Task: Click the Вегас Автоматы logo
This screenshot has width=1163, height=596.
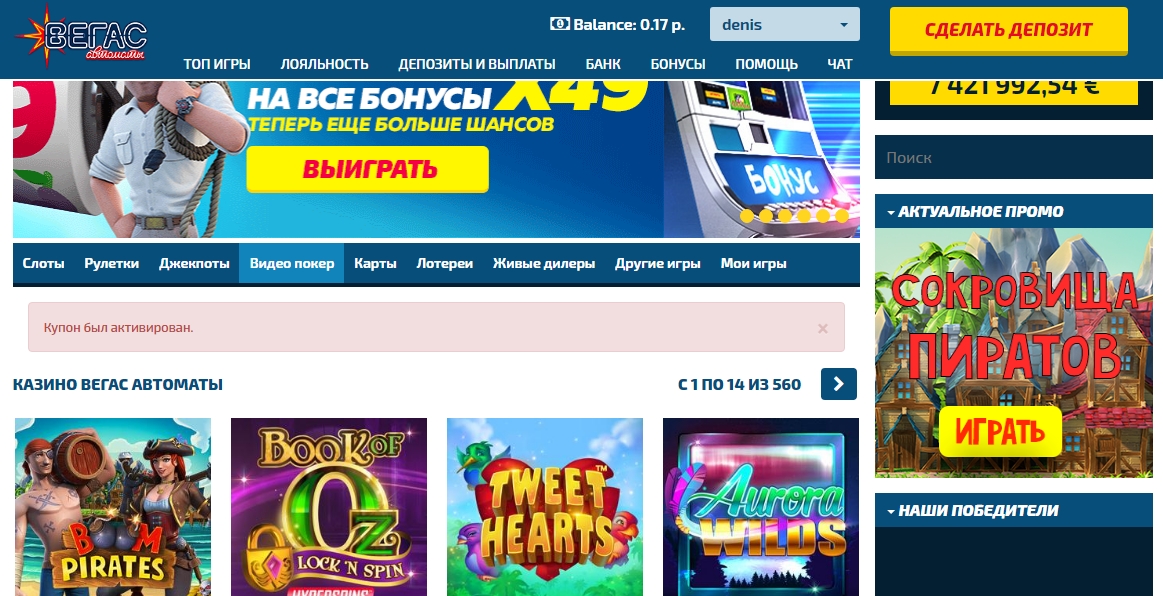Action: (82, 37)
